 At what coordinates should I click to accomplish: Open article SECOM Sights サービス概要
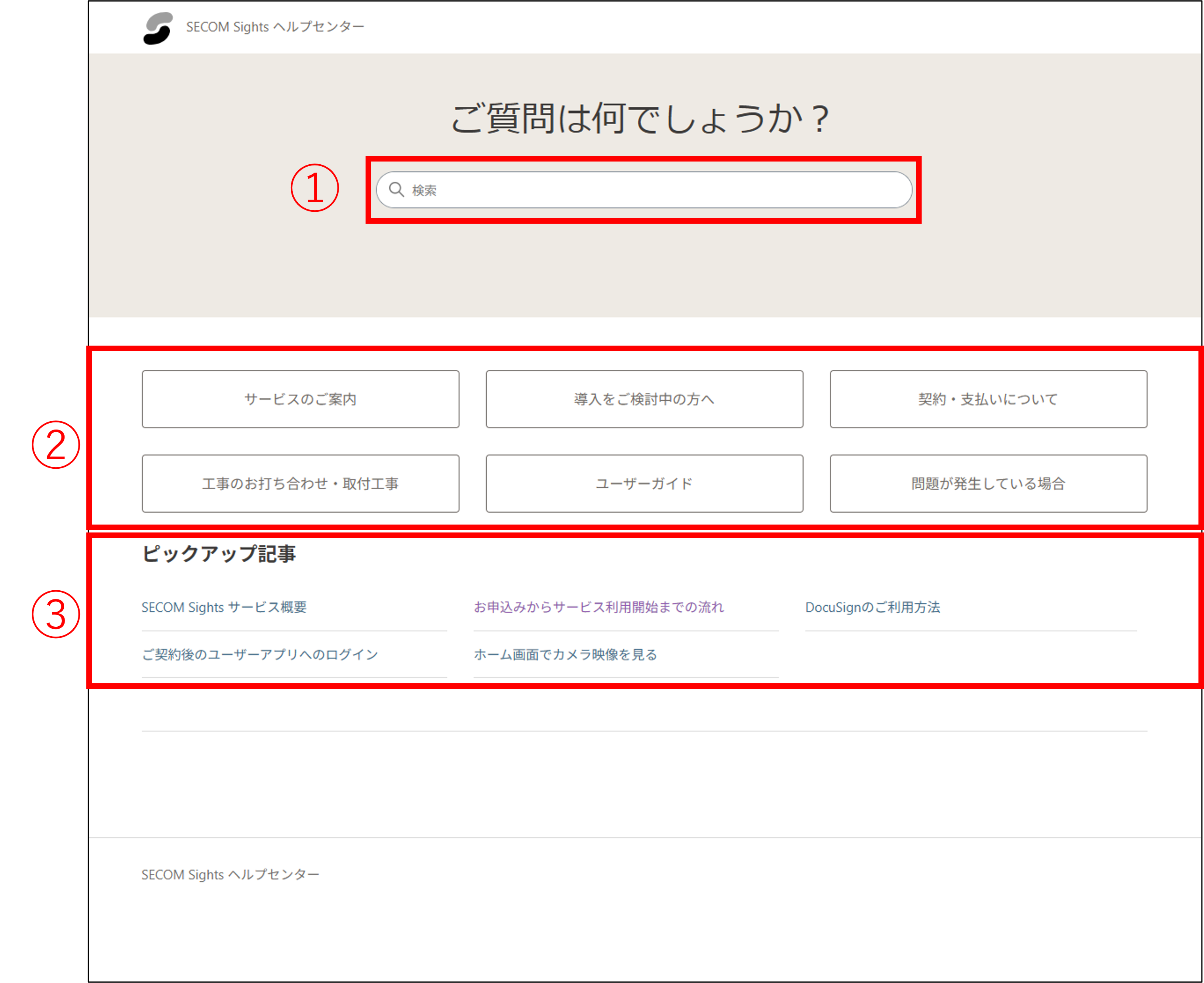pyautogui.click(x=224, y=607)
